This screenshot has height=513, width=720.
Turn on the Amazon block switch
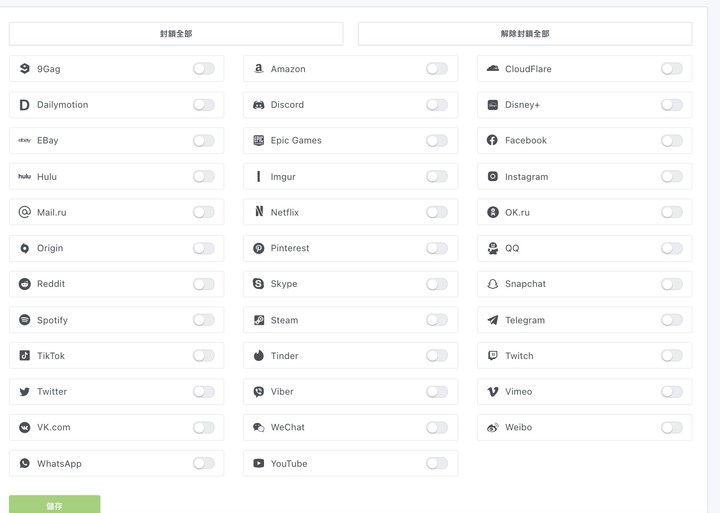[x=437, y=68]
